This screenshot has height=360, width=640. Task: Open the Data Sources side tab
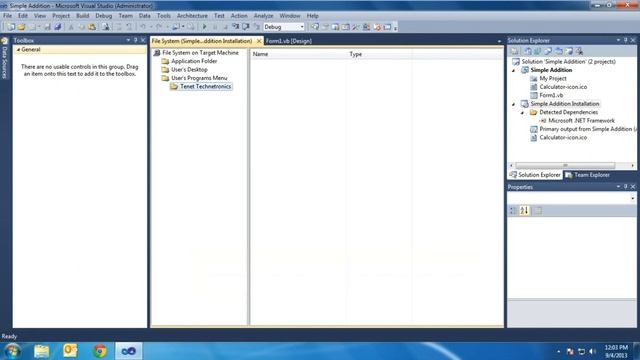point(4,58)
